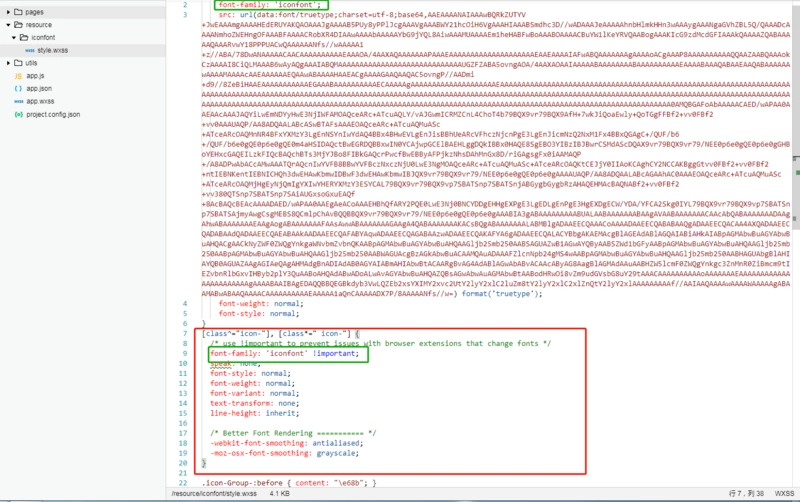Viewport: 800px width, 502px height.
Task: Click font-weight: normal on line 4
Action: (261, 304)
